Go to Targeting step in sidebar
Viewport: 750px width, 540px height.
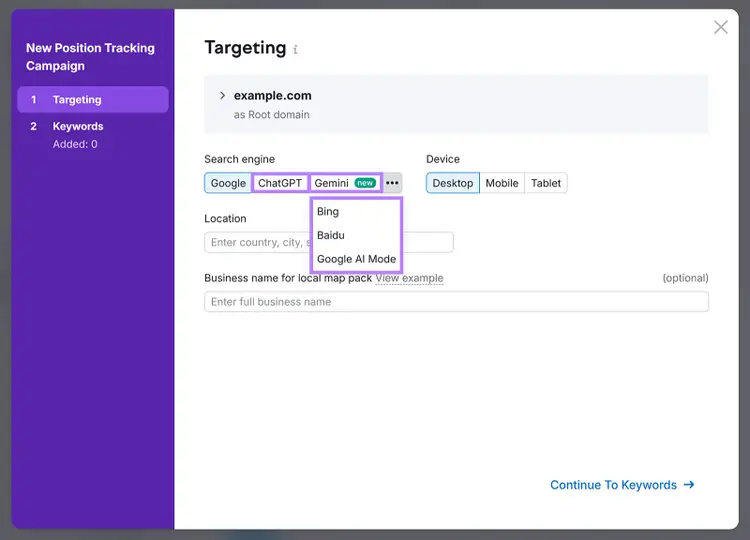(93, 99)
